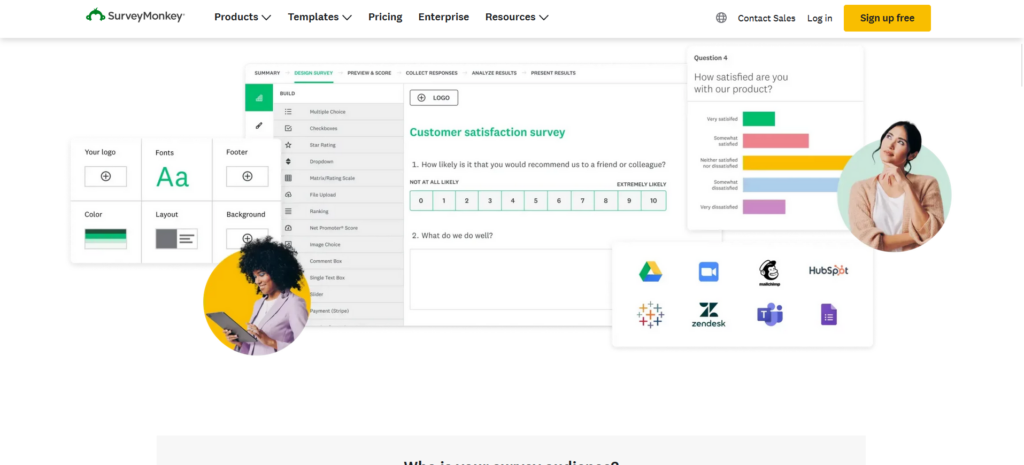Click the plus icon under Footer
This screenshot has height=465, width=1024.
click(247, 176)
